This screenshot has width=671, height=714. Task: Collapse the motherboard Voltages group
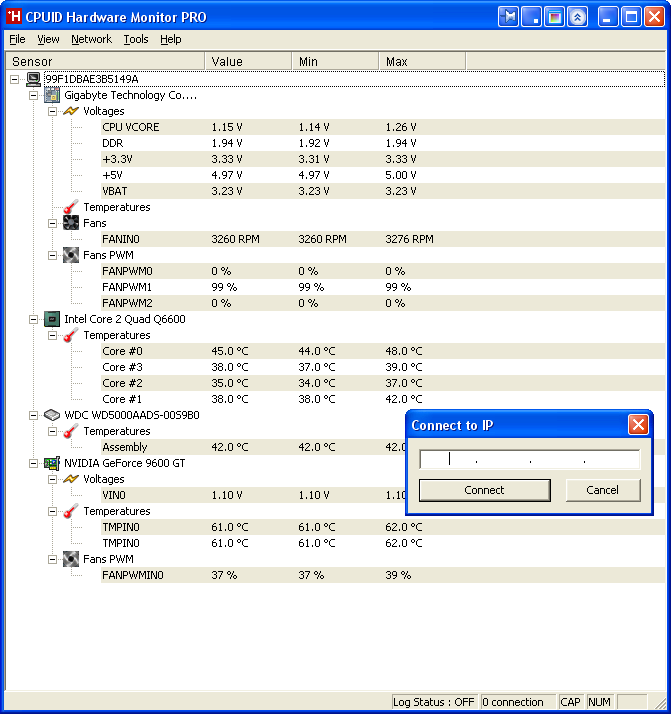tap(52, 112)
